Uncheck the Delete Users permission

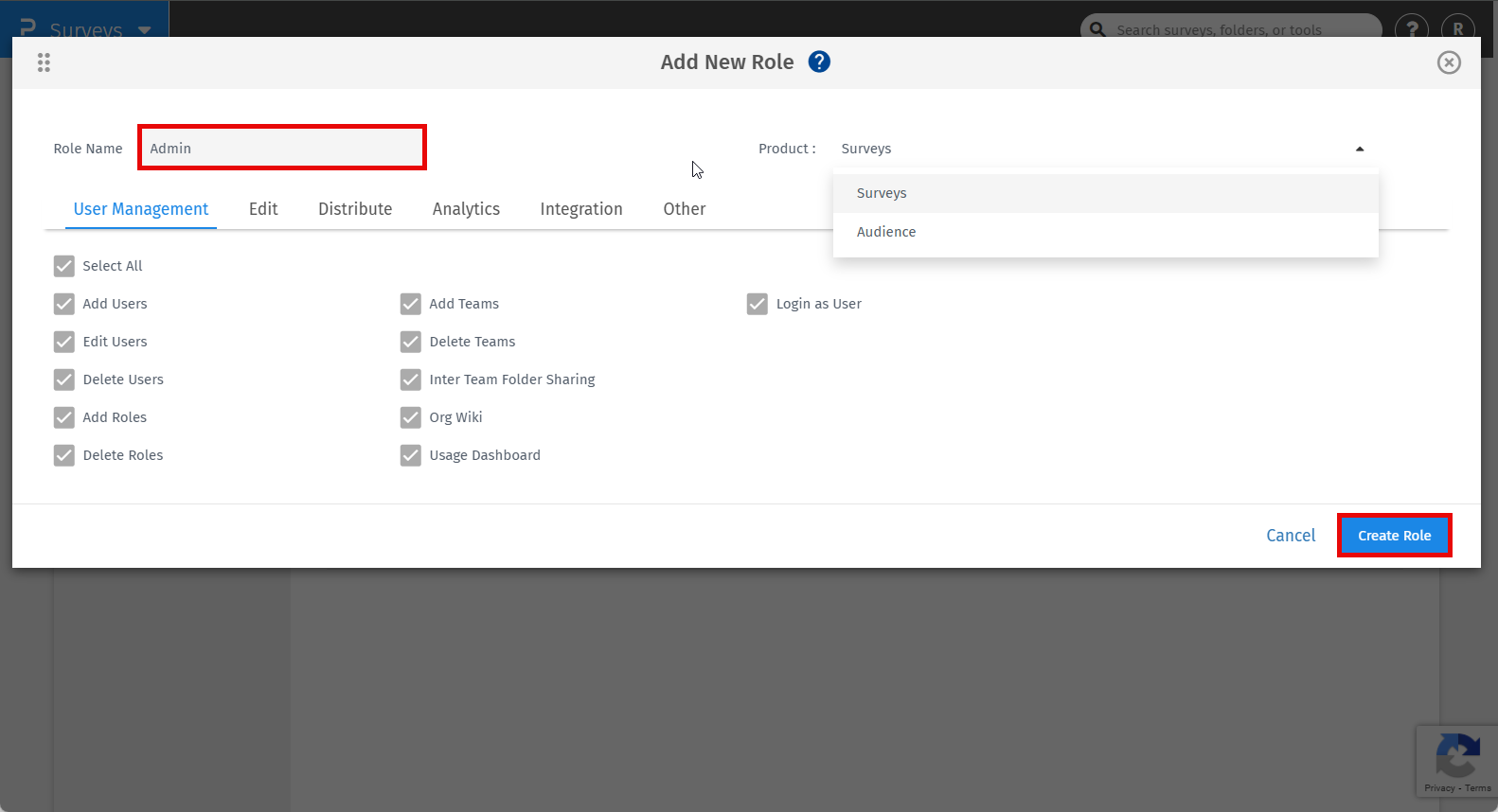tap(63, 380)
